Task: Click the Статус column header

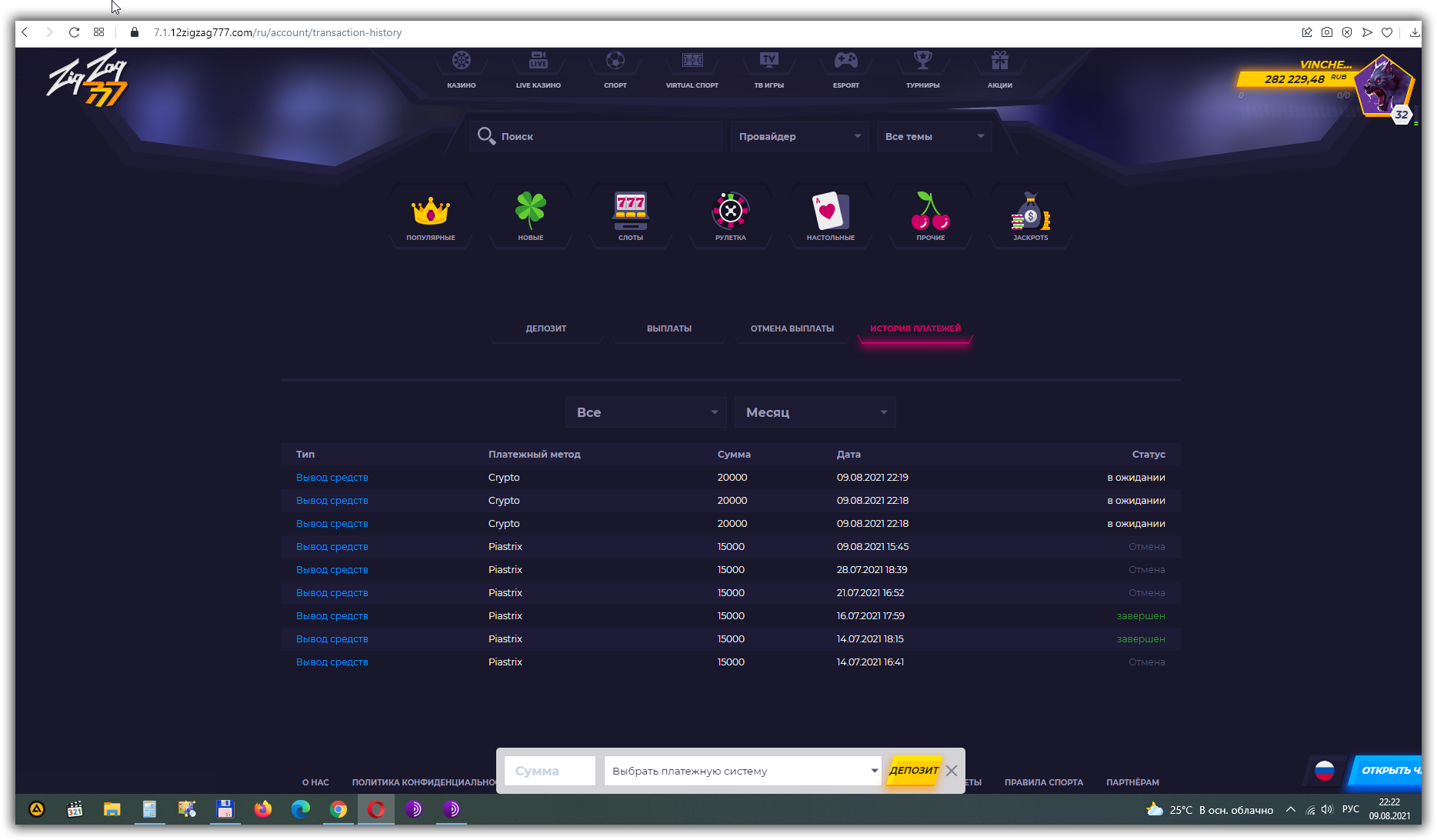Action: click(1149, 455)
